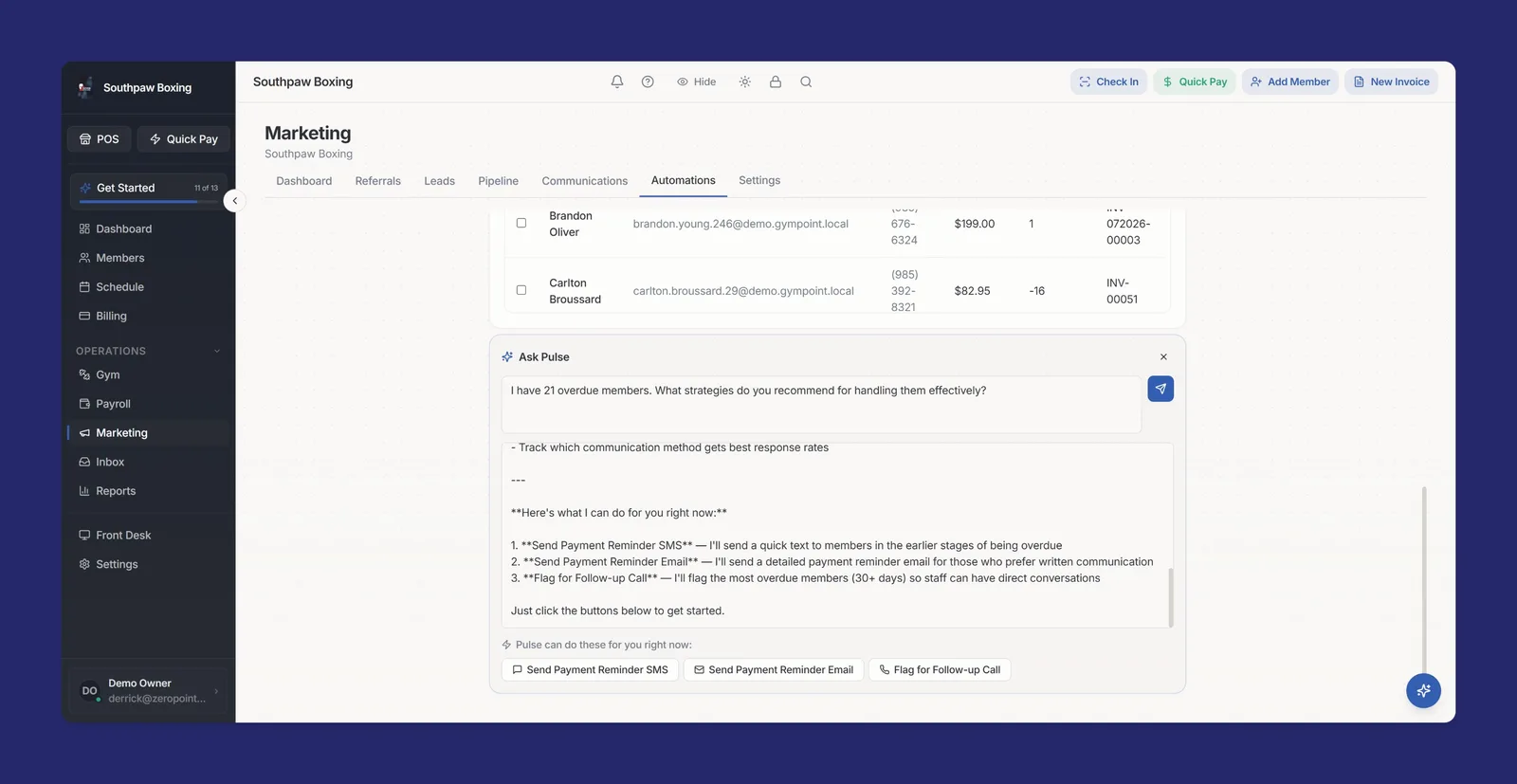Open Front Desk in the sidebar

(x=149, y=535)
